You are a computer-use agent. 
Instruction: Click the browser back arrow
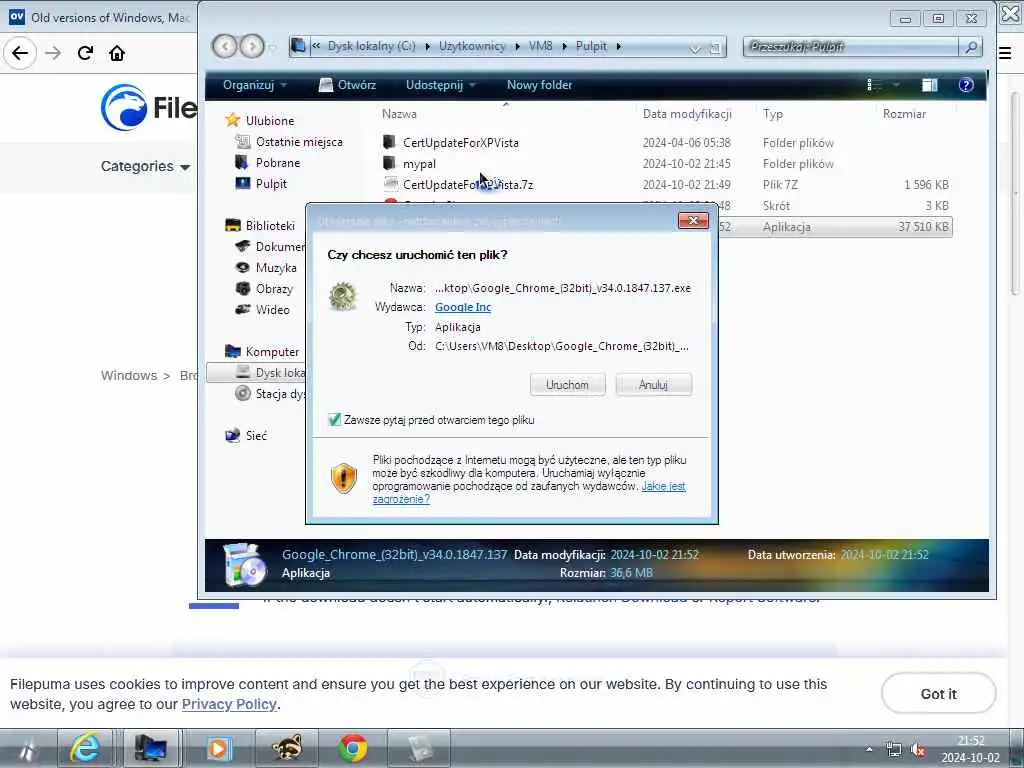click(20, 53)
